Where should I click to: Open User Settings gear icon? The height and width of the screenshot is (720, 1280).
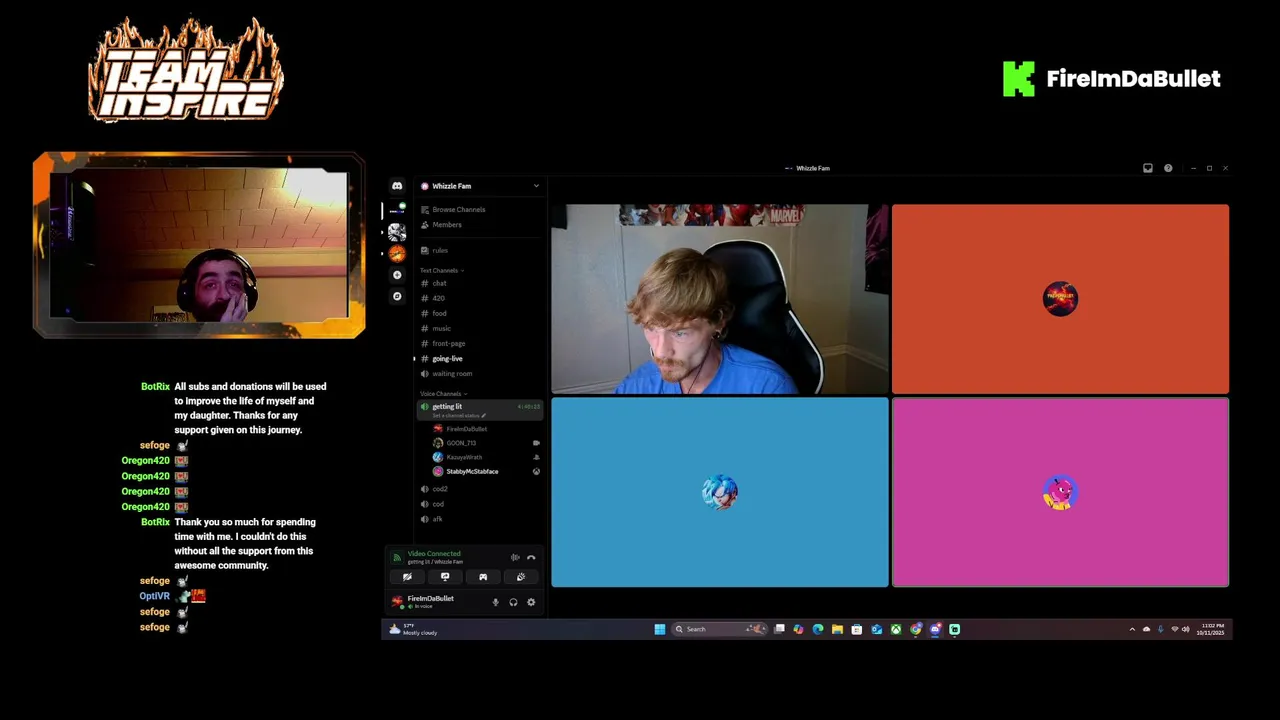[531, 602]
